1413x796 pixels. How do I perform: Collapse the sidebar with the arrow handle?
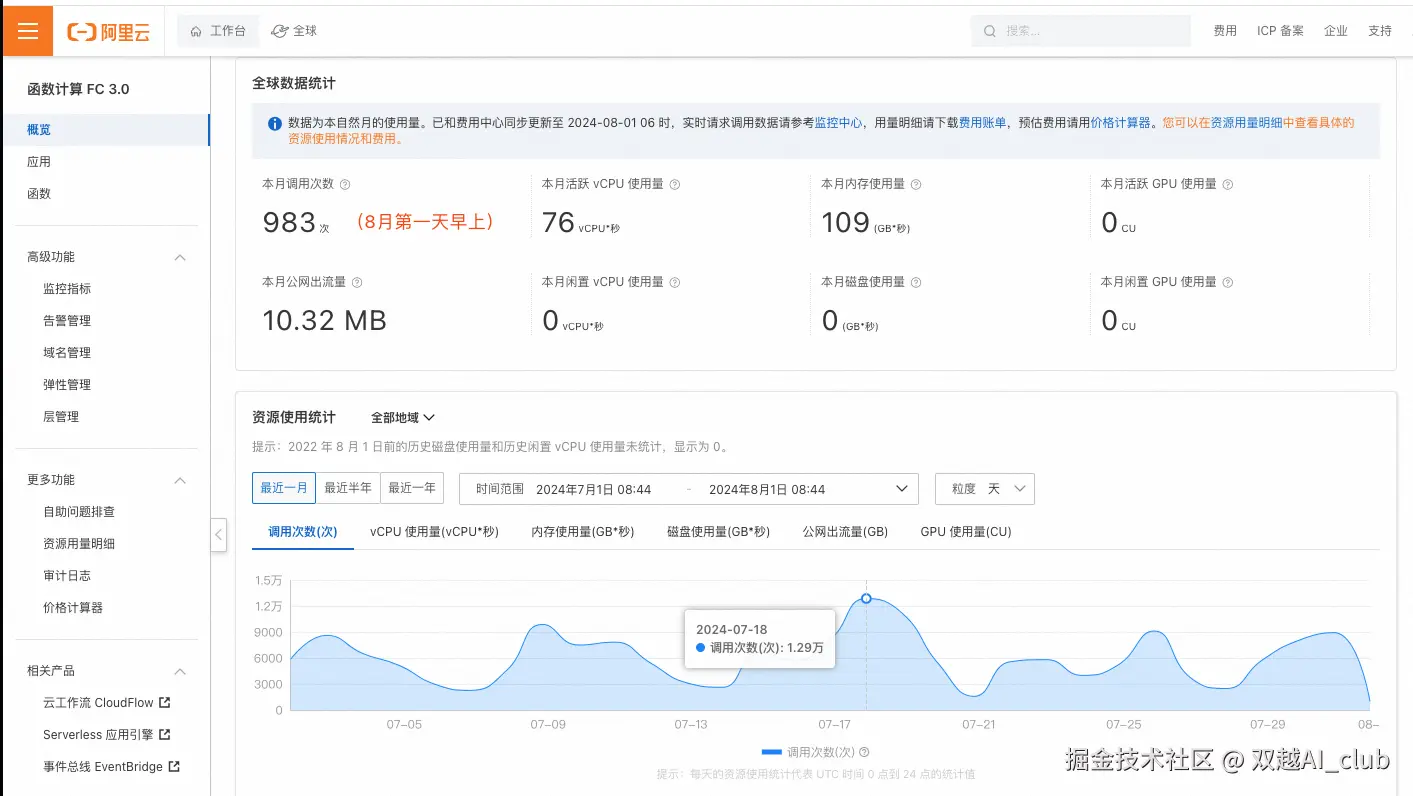(219, 535)
